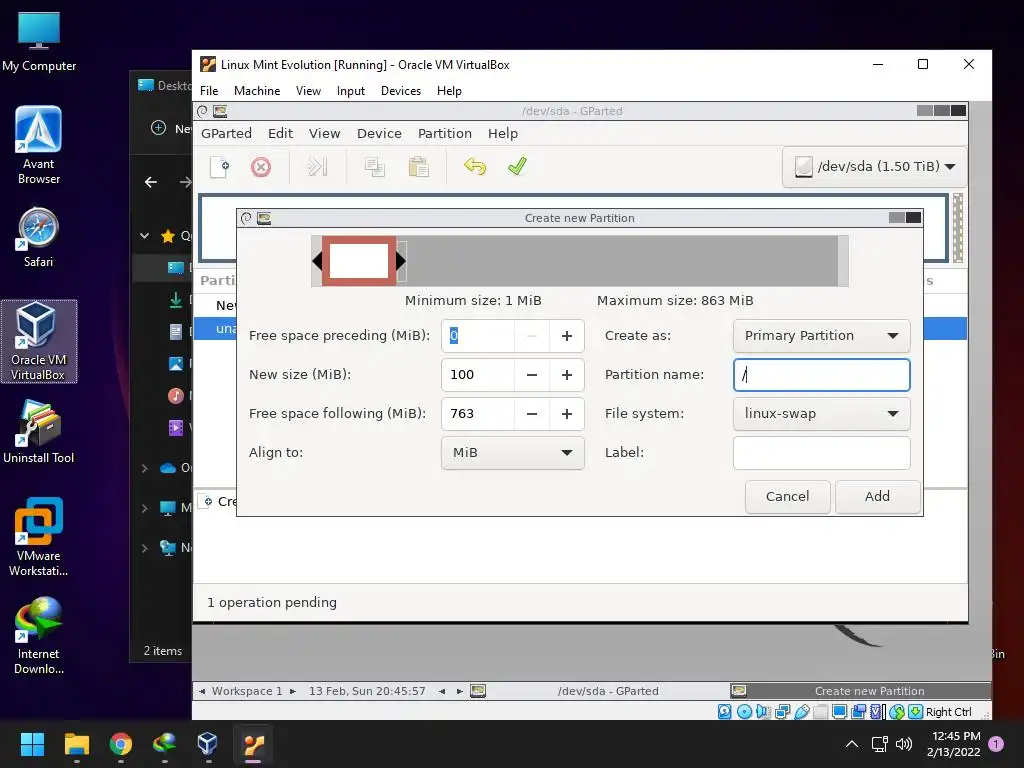
Task: Click the 'Maximum size: 863 MiB' text
Action: click(x=675, y=300)
